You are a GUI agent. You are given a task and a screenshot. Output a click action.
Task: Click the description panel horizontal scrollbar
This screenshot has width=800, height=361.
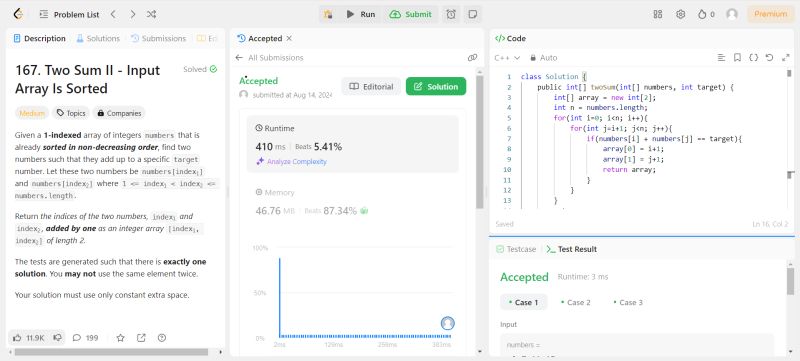click(111, 352)
